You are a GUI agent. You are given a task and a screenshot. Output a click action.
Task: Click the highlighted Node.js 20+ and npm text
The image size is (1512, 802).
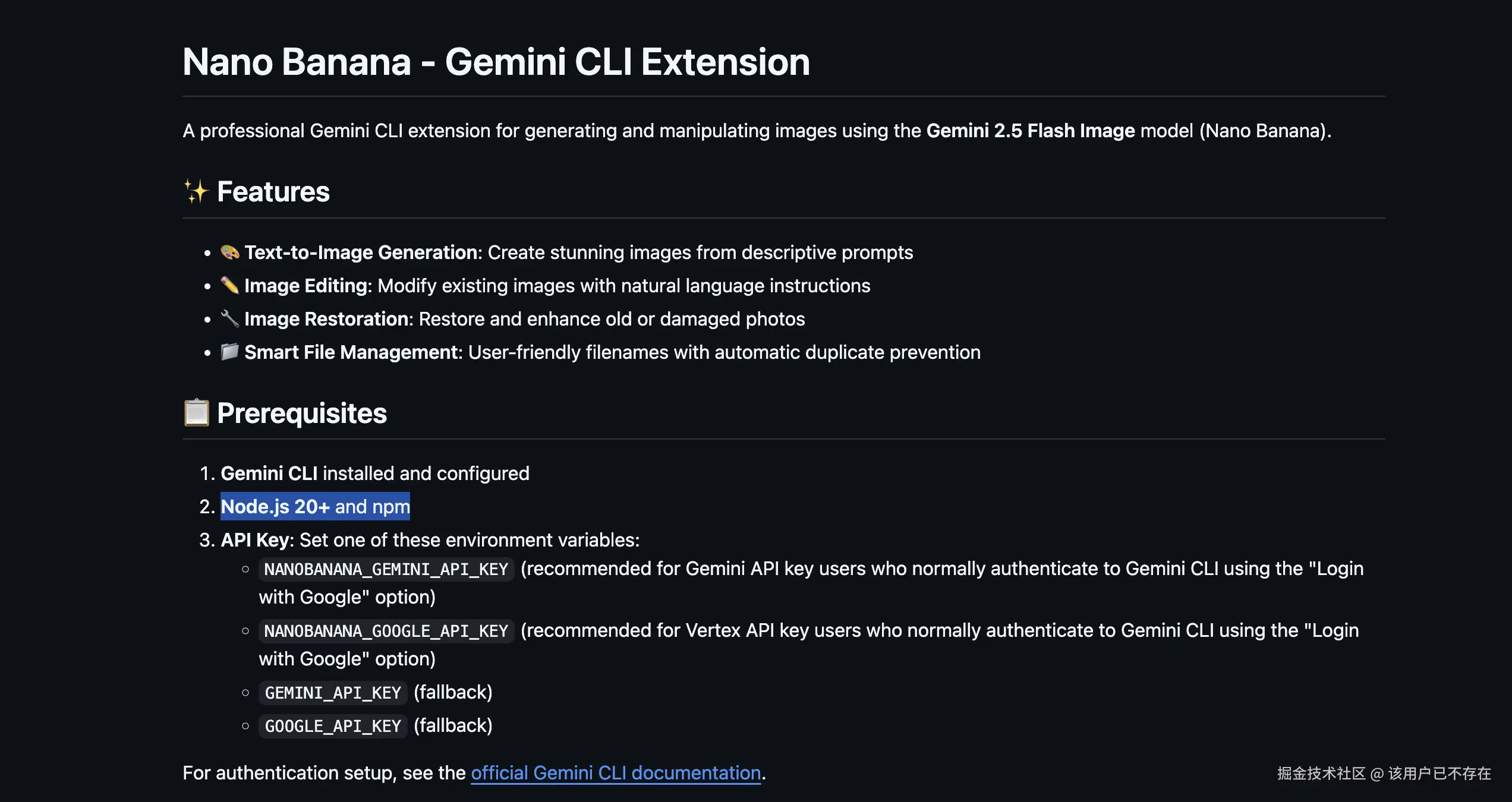click(315, 507)
